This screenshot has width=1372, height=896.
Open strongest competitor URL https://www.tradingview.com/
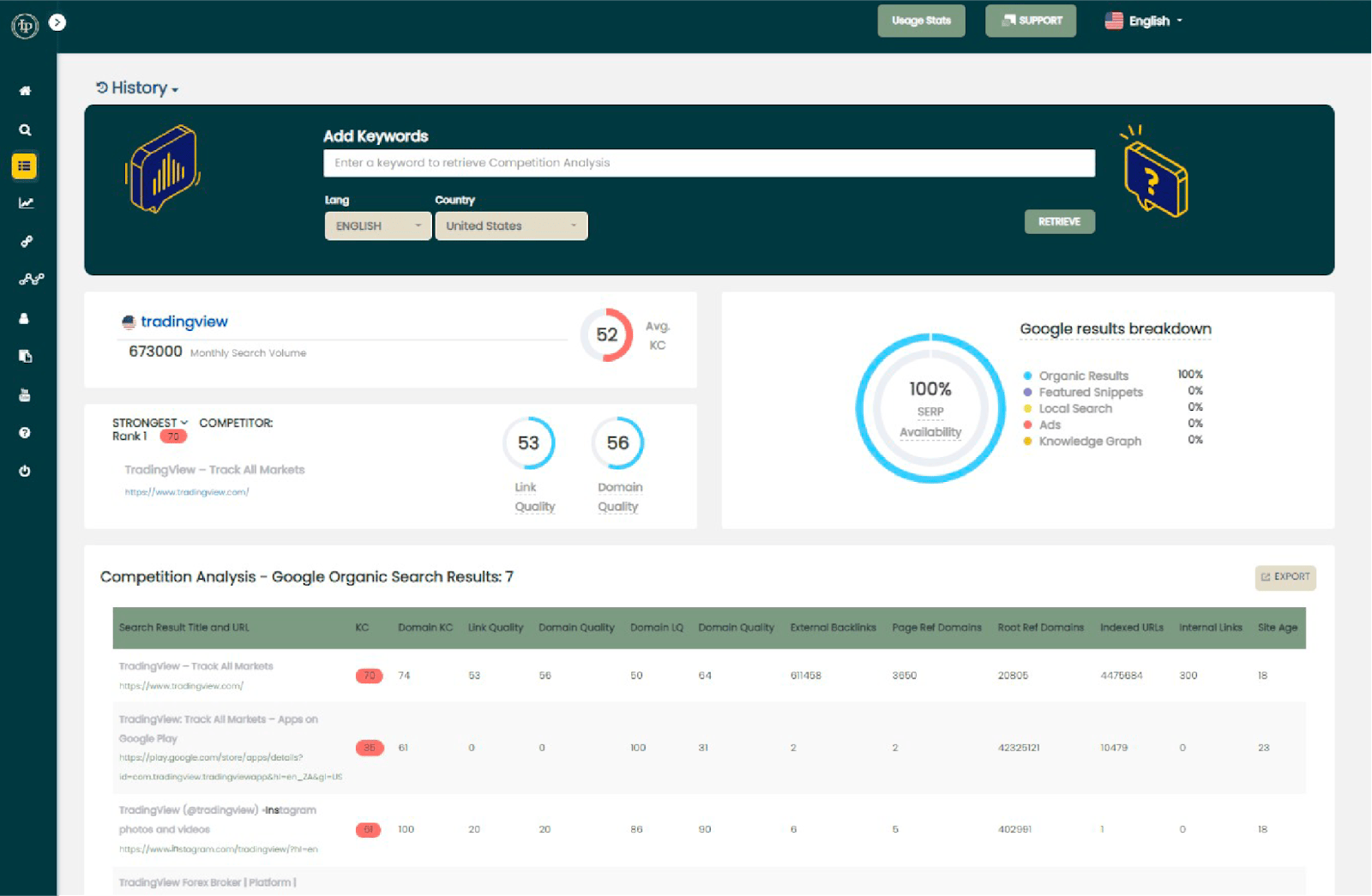187,492
